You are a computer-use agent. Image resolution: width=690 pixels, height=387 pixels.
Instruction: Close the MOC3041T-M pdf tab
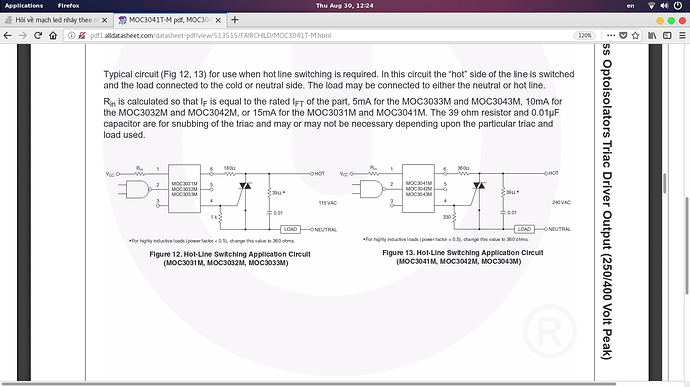[x=218, y=20]
